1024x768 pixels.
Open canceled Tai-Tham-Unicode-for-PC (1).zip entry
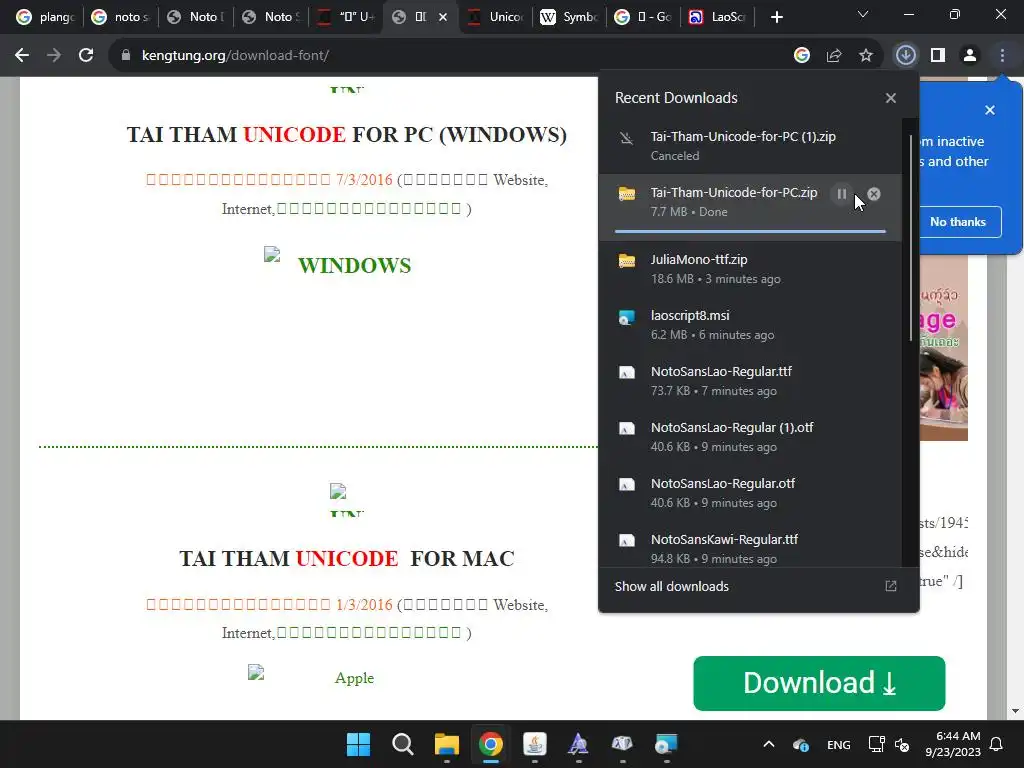(x=750, y=146)
